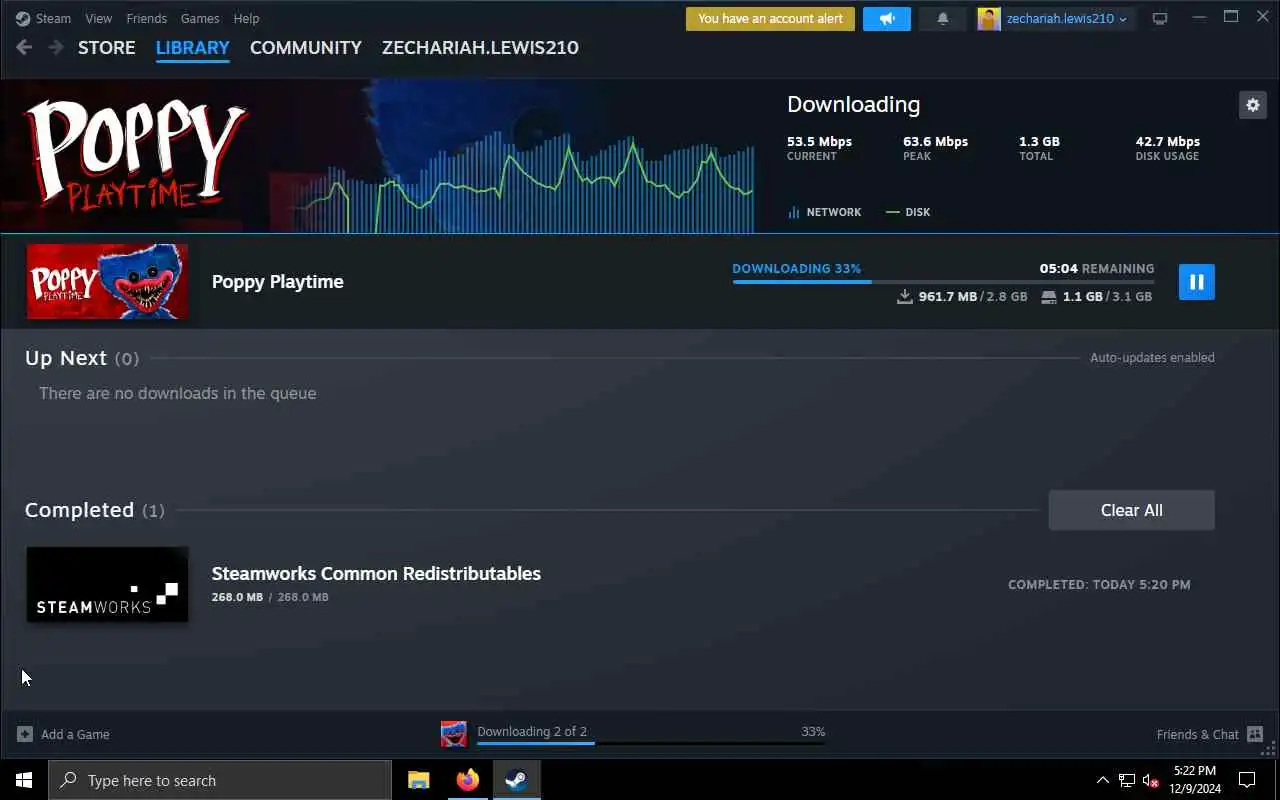
Task: Click the bottom status download progress bar
Action: coord(651,743)
